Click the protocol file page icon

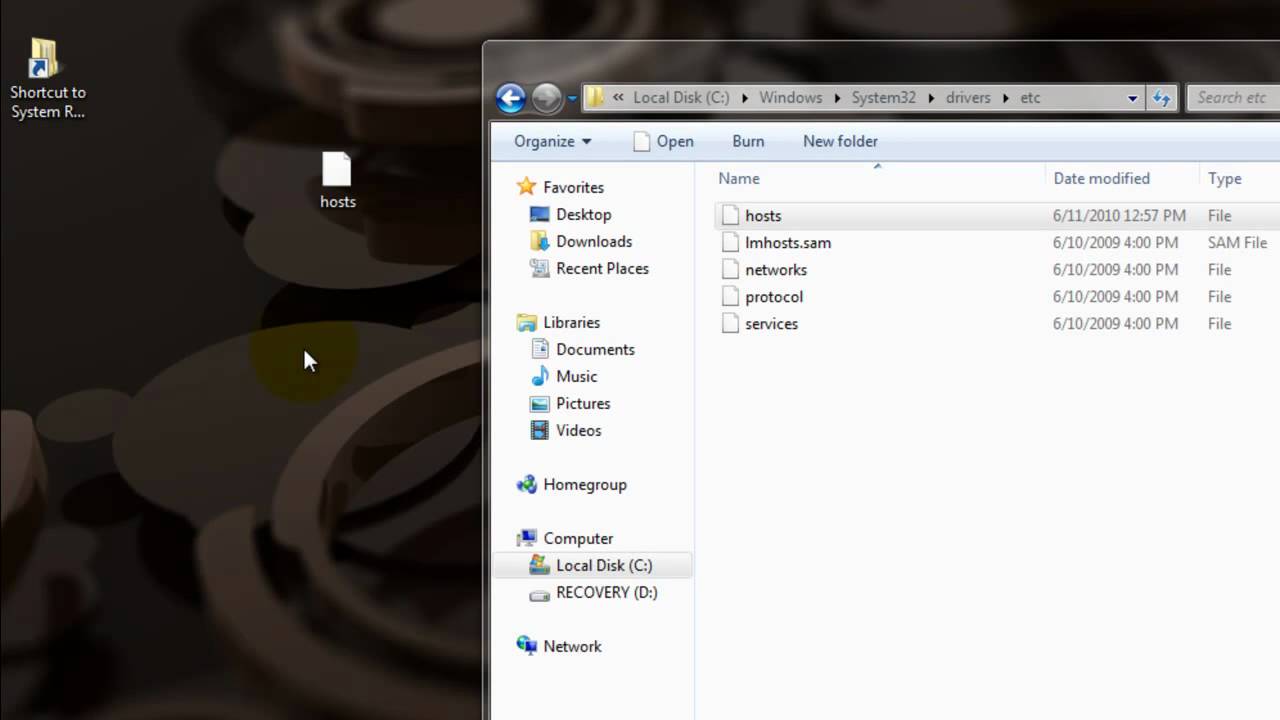(729, 296)
